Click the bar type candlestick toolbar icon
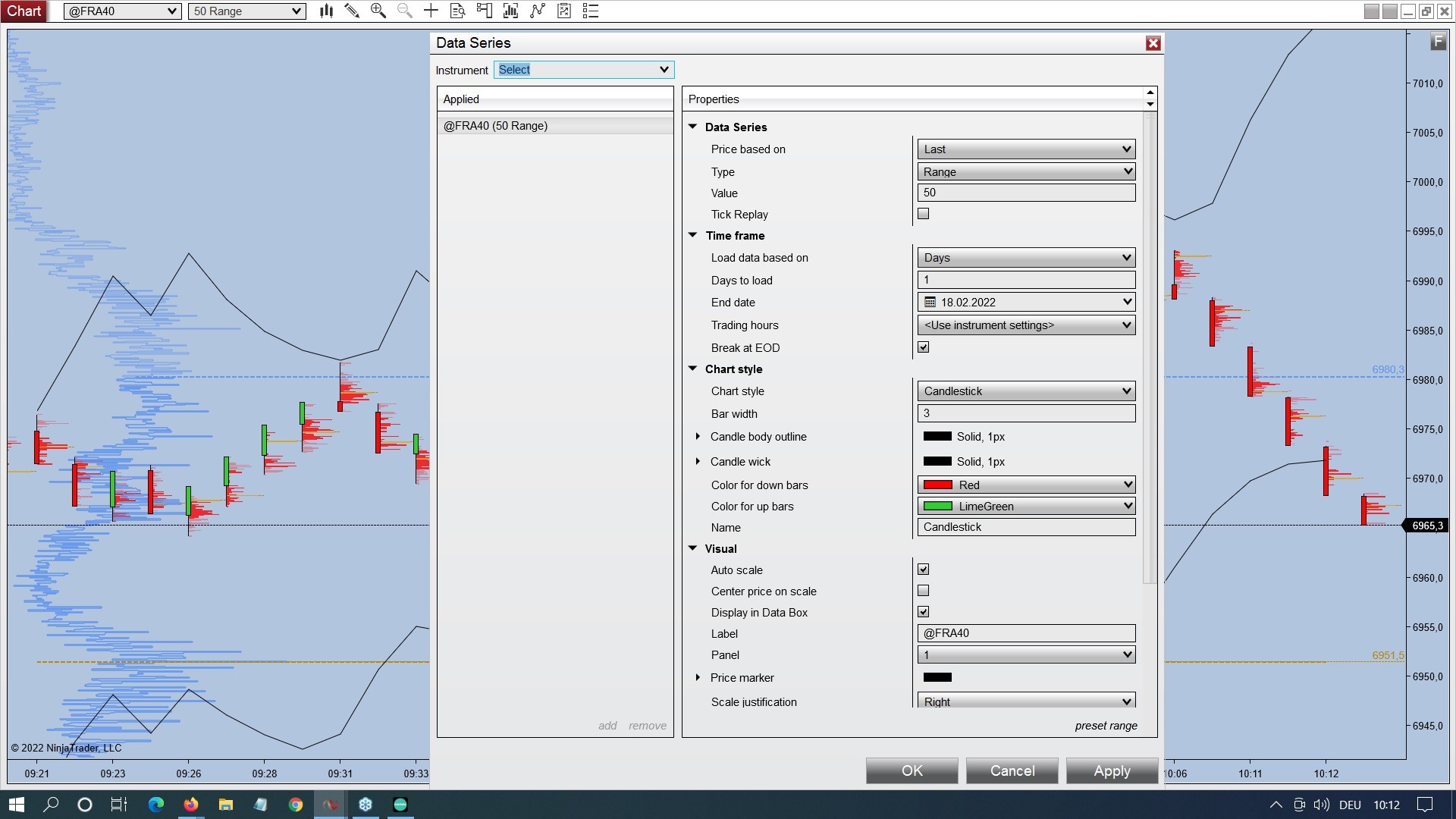 (326, 11)
